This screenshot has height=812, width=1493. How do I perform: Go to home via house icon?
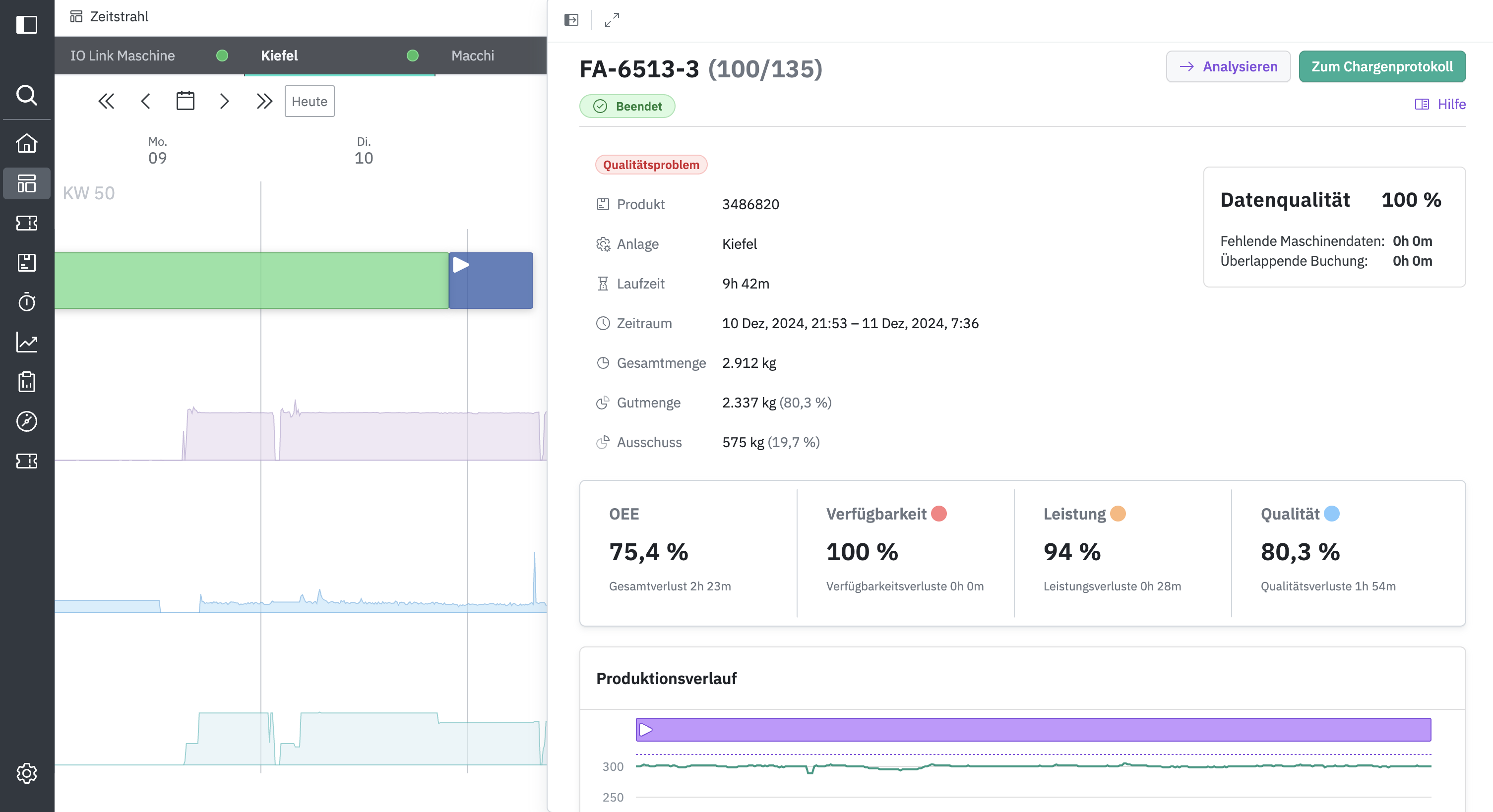[27, 143]
